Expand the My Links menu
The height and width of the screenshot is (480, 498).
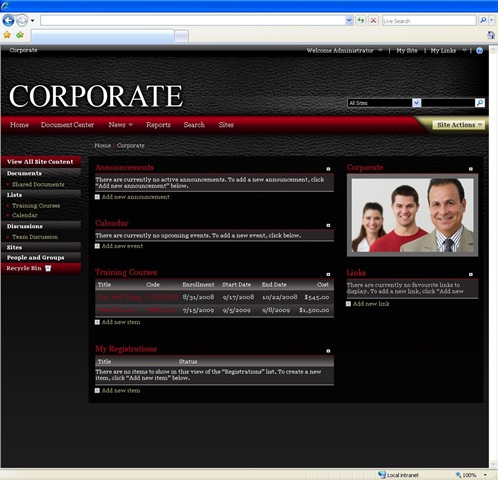click(x=448, y=51)
